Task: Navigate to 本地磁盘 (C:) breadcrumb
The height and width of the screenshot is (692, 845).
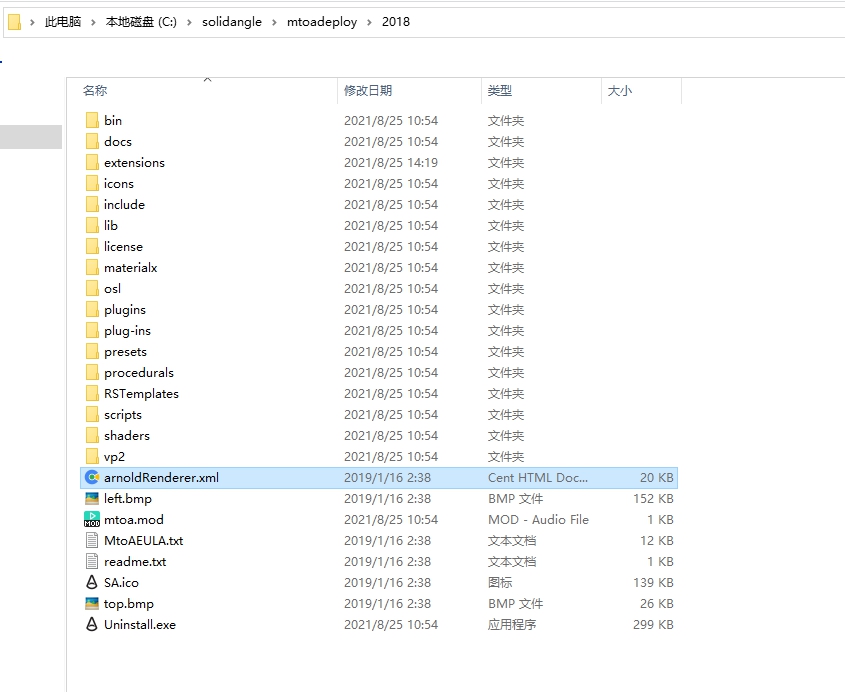Action: click(x=141, y=22)
